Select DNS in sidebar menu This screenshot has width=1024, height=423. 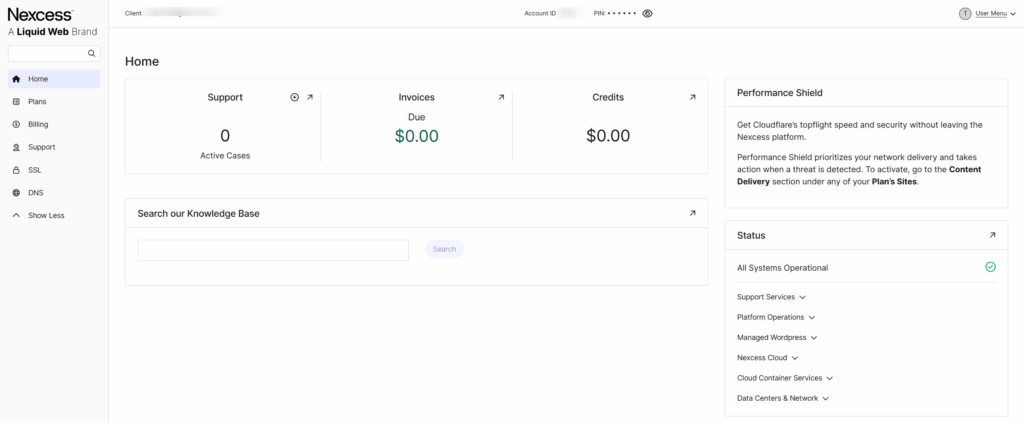tap(35, 192)
